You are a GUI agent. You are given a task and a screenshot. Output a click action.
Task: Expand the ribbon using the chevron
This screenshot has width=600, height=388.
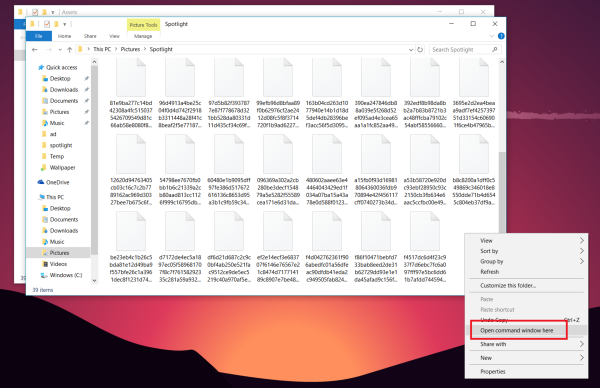(x=491, y=36)
